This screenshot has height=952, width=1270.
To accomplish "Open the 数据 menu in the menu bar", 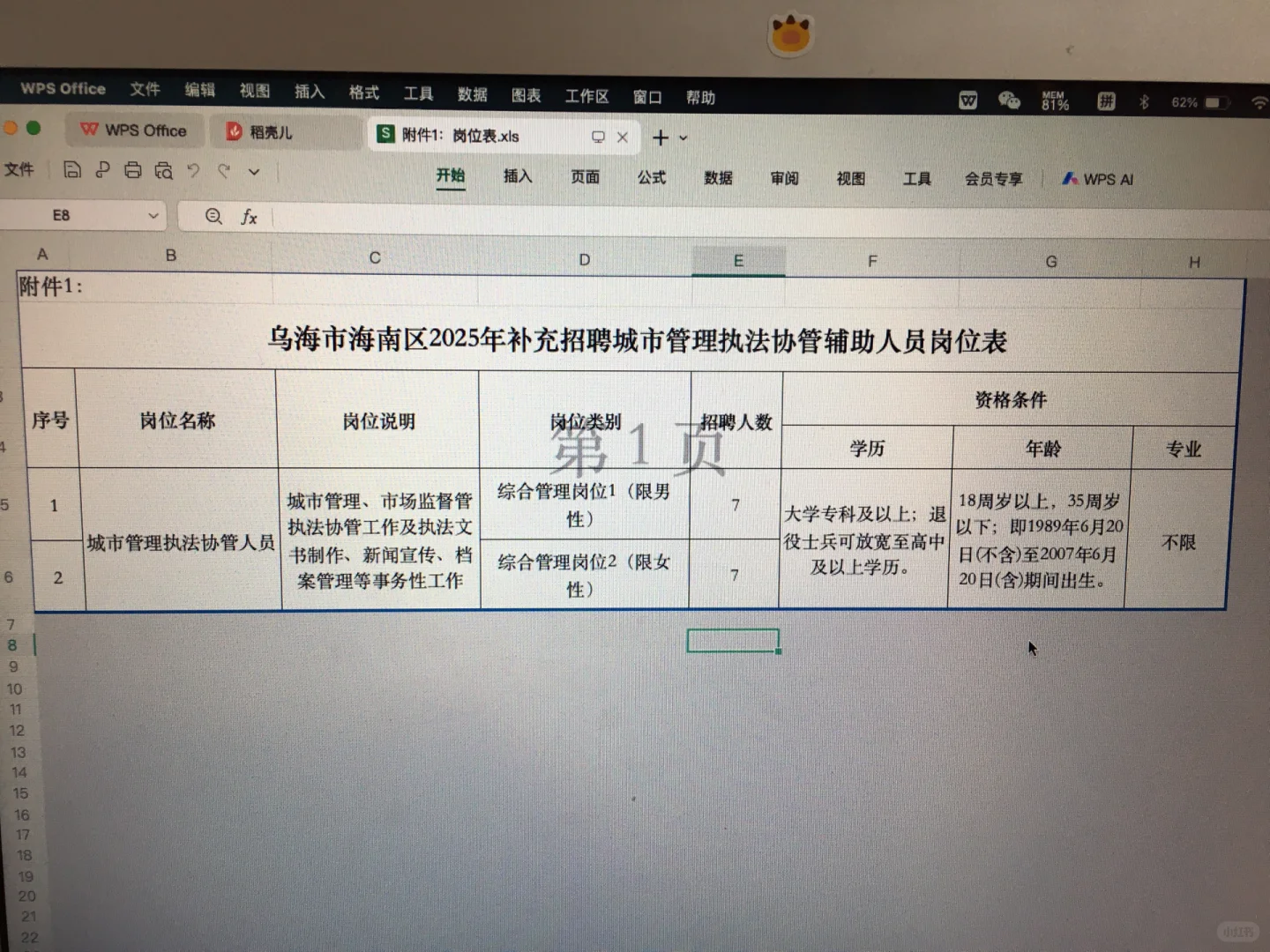I will tap(473, 95).
